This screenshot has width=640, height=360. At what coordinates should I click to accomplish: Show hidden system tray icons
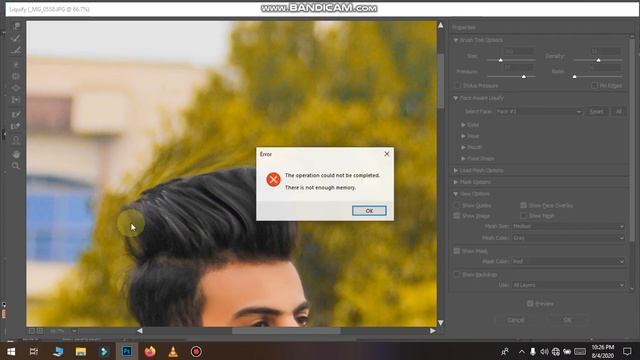pyautogui.click(x=522, y=351)
